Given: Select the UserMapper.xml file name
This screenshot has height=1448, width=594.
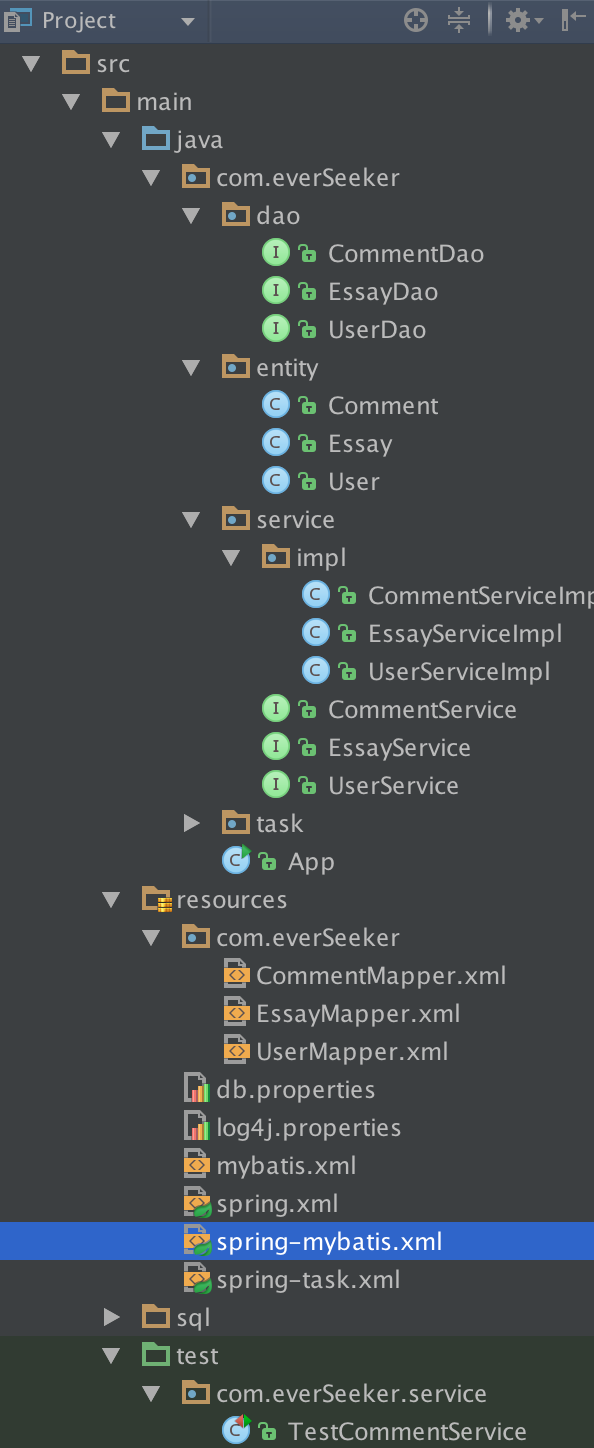Looking at the screenshot, I should pos(352,1052).
